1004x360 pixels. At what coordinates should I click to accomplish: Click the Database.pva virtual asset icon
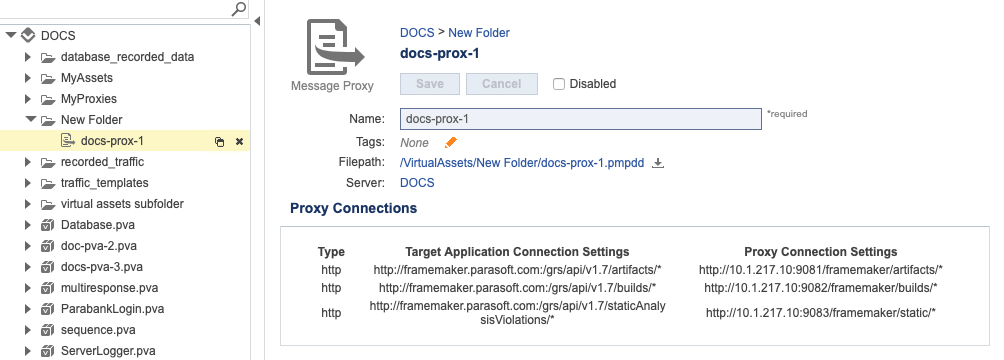click(x=47, y=225)
